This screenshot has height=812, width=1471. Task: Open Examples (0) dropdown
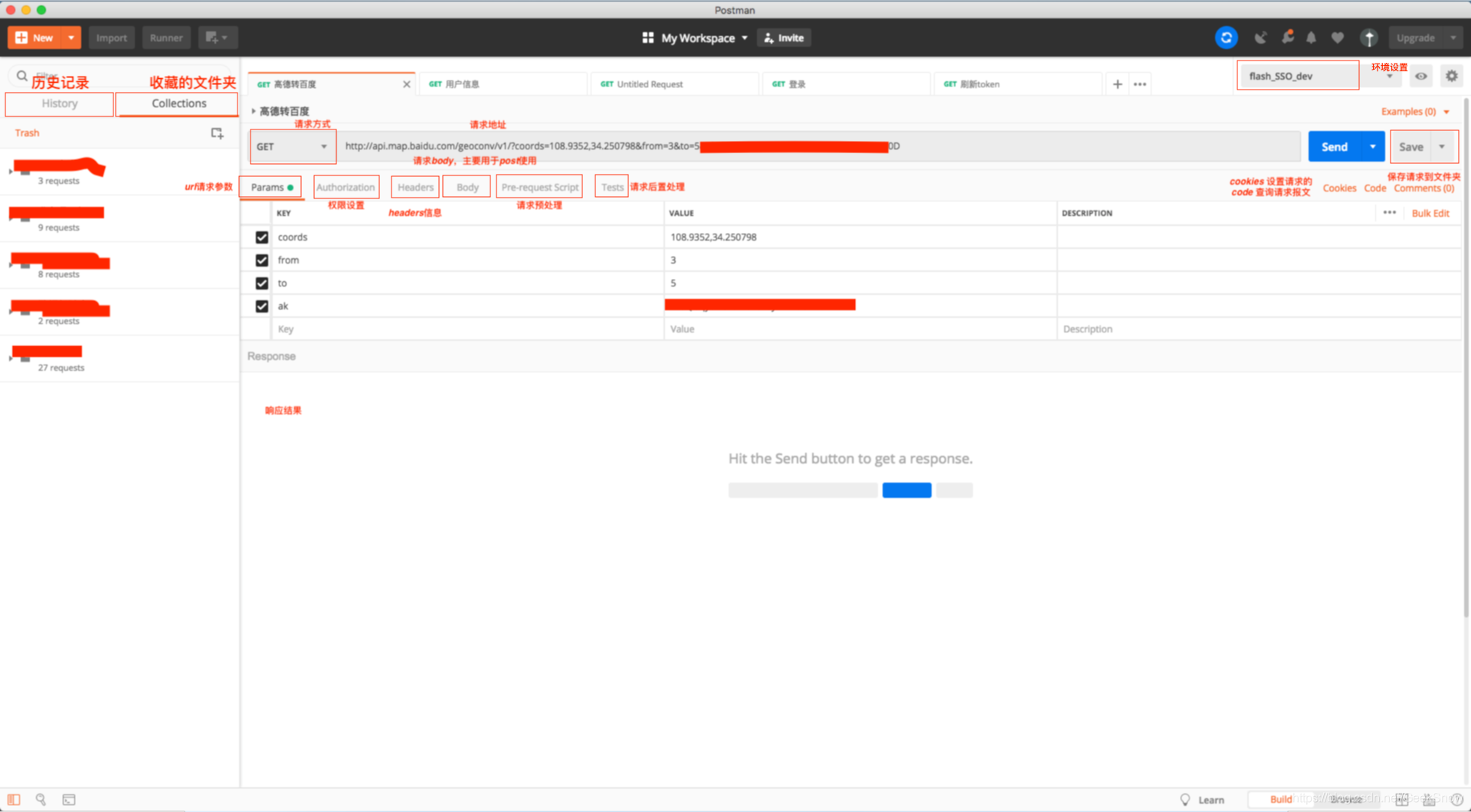pos(1416,112)
